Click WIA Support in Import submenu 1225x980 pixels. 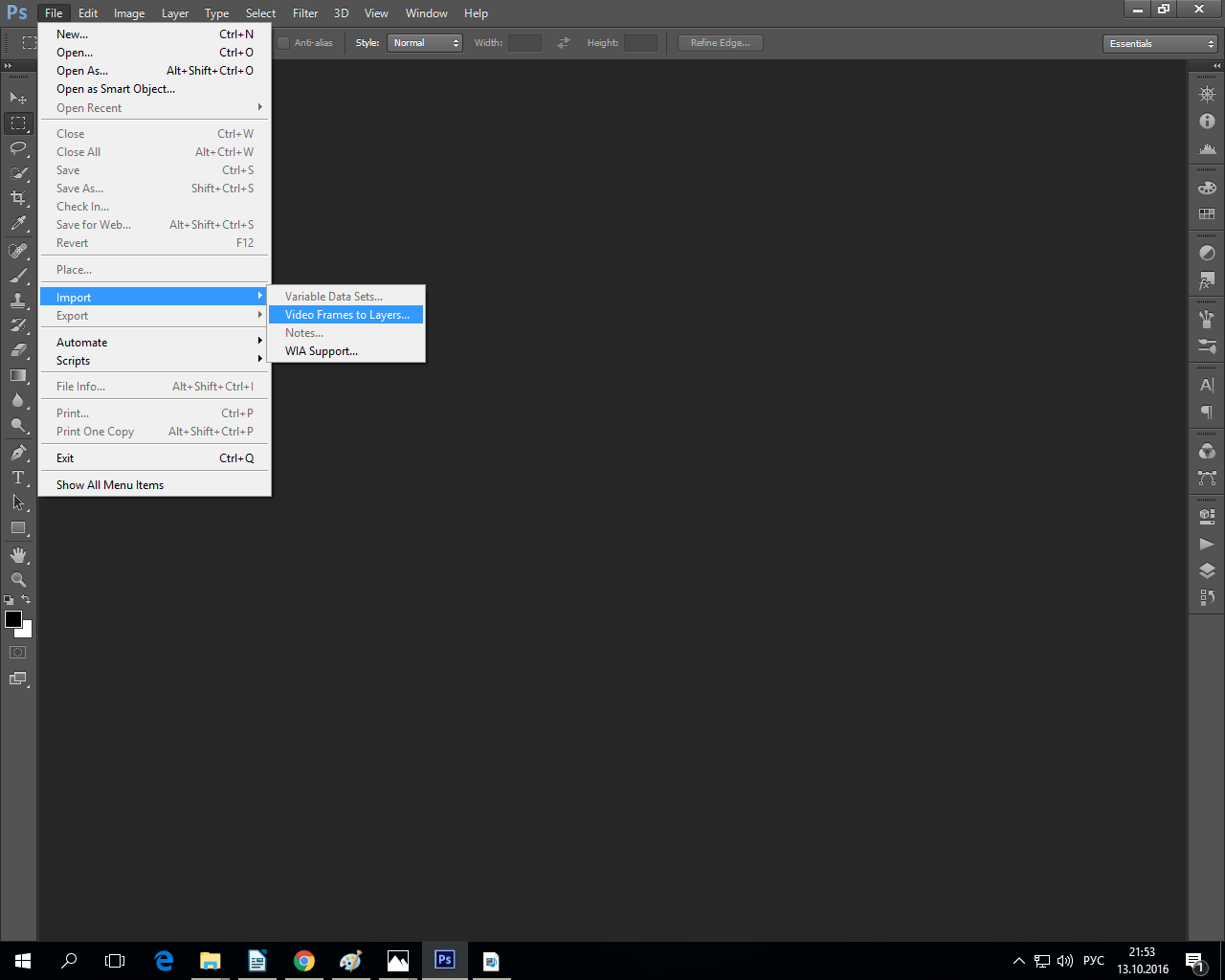point(322,351)
